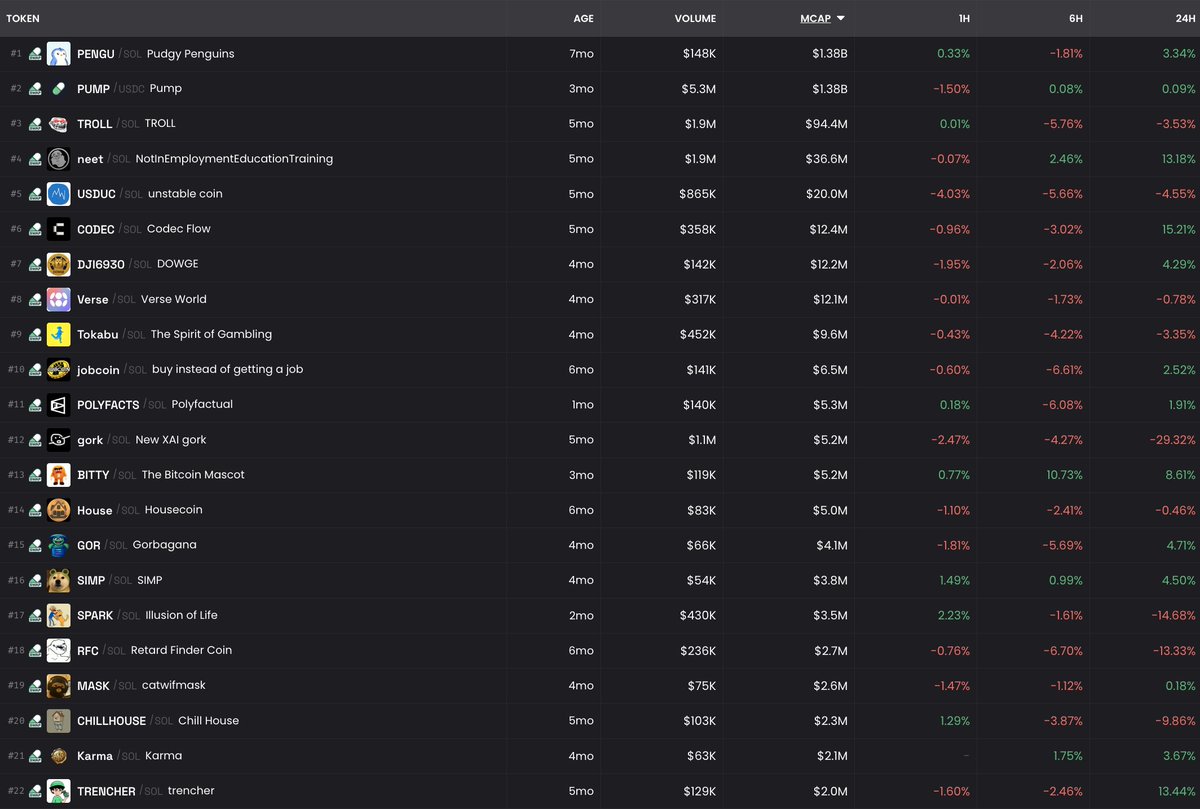Click the TROLL face token icon

[x=58, y=124]
